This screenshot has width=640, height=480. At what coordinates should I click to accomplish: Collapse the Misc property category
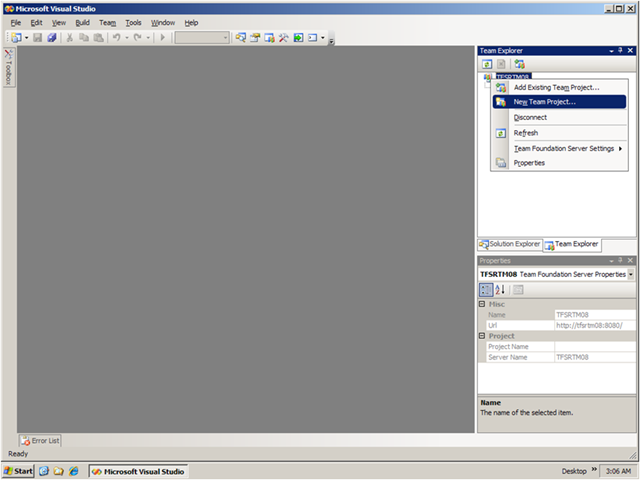pyautogui.click(x=482, y=304)
